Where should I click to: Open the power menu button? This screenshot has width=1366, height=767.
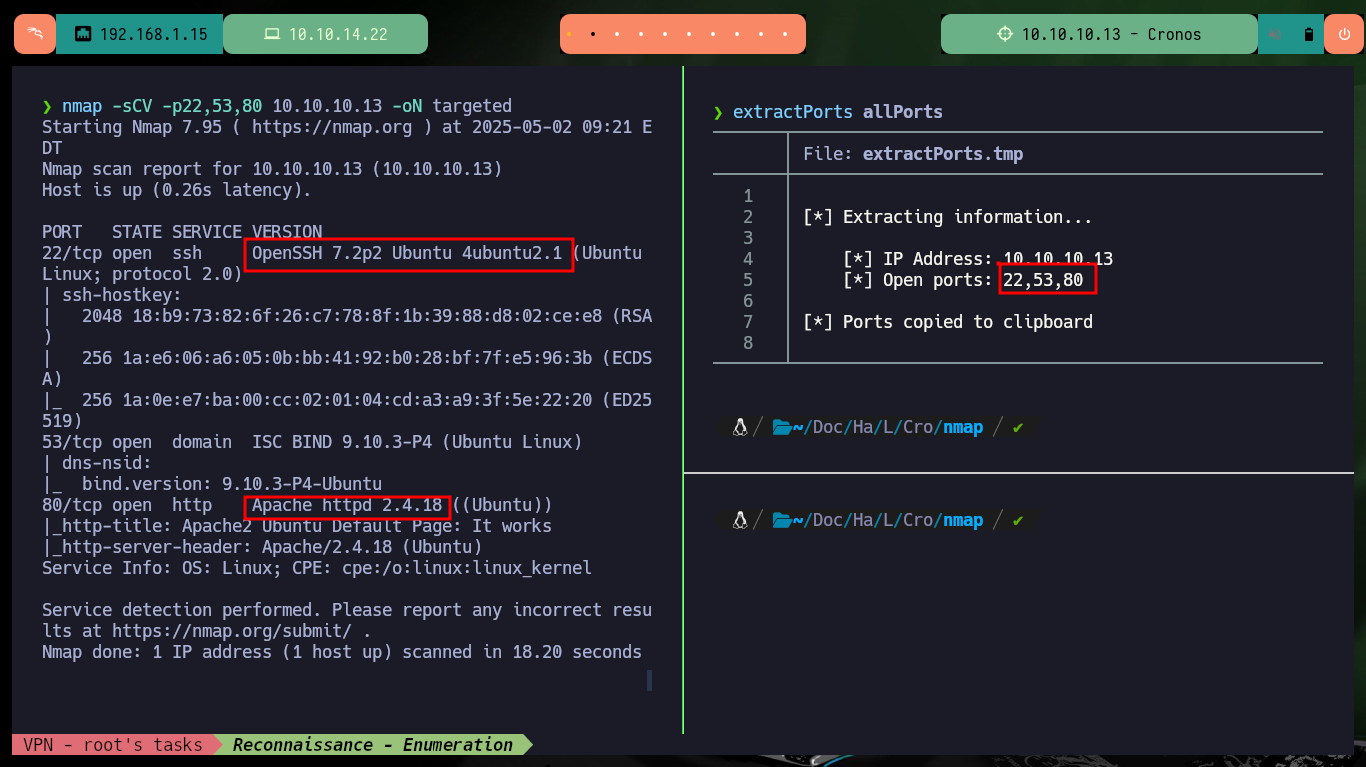1343,34
